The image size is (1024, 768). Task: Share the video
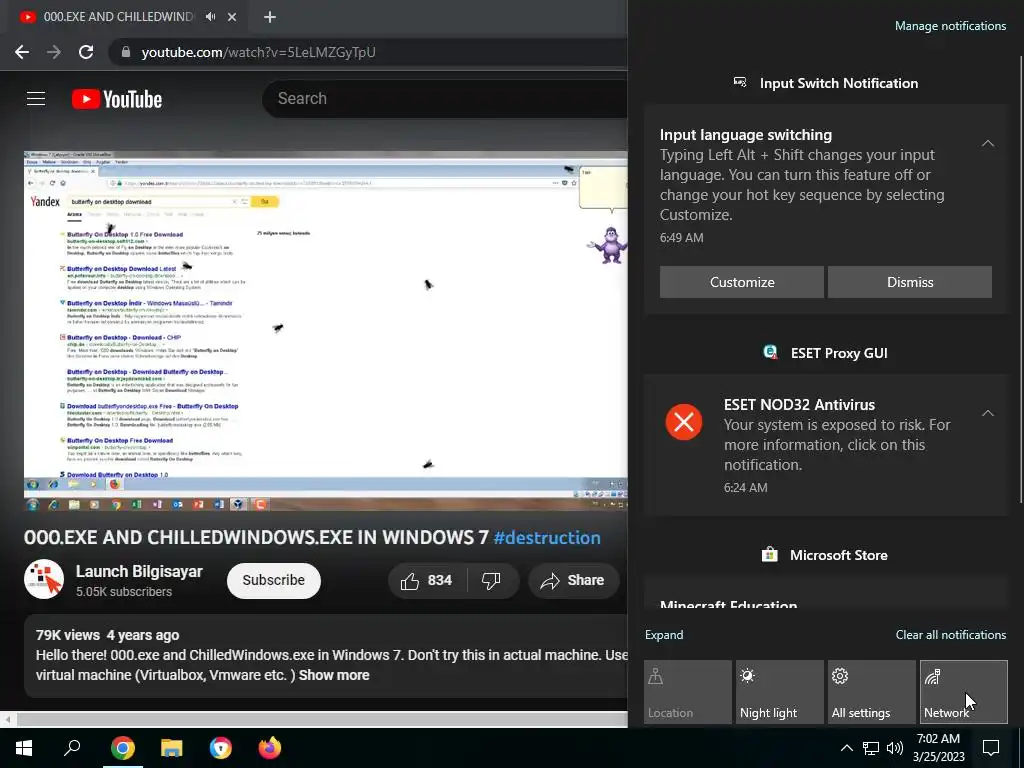573,581
